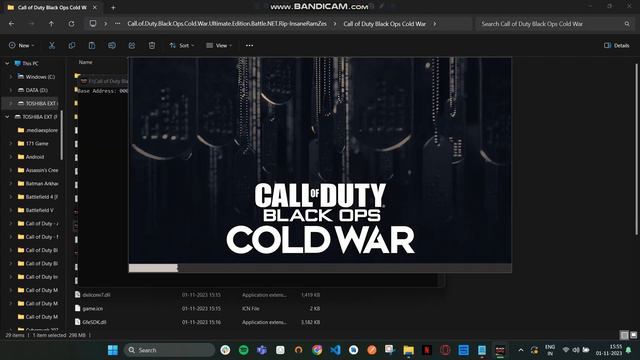Open the See more toolbar options

click(249, 45)
